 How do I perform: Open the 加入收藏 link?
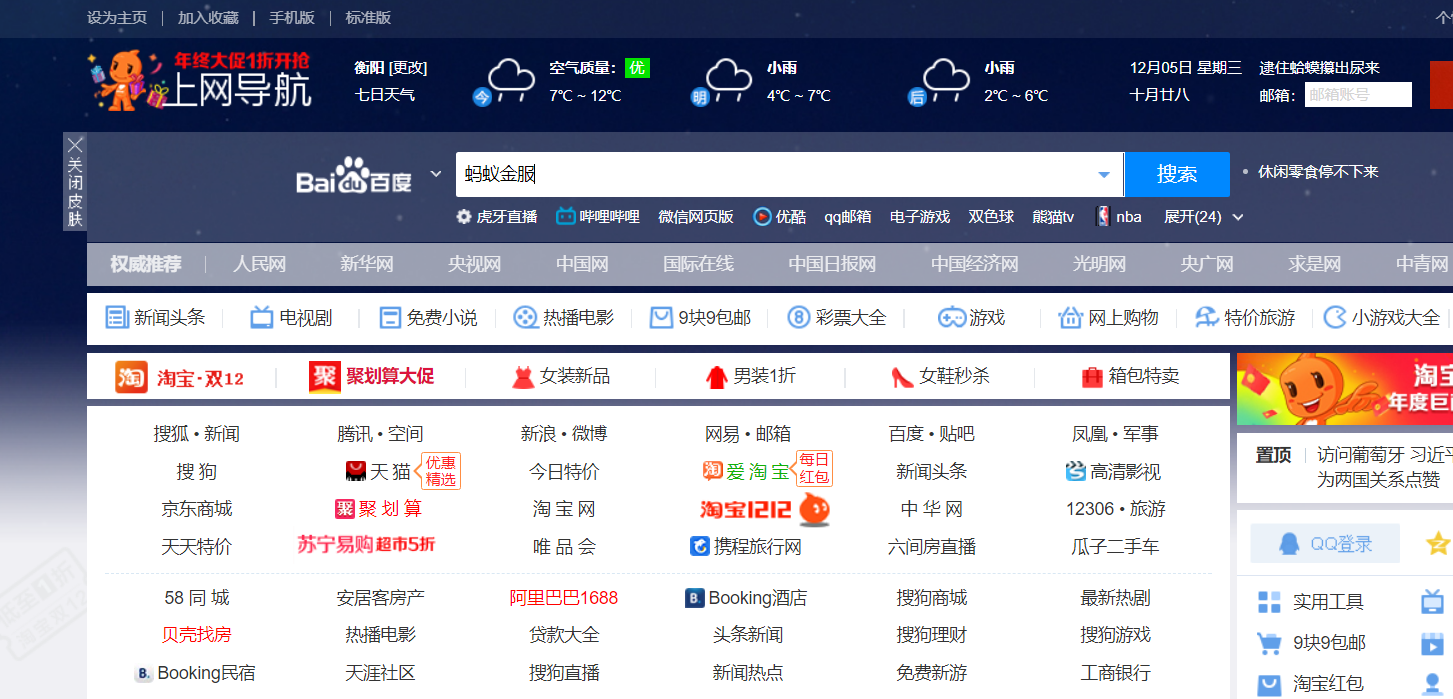[x=208, y=17]
